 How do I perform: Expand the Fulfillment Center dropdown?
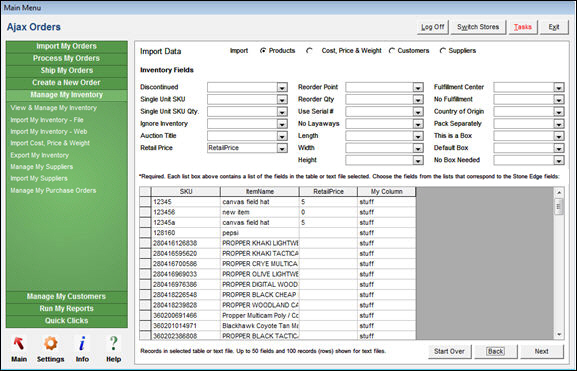click(559, 87)
